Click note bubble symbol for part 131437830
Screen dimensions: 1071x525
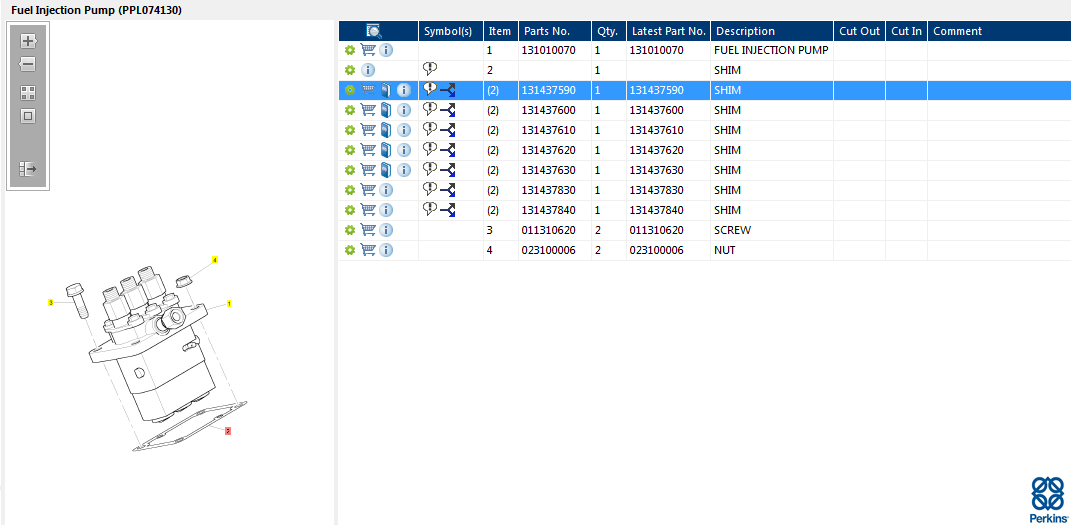tap(430, 189)
